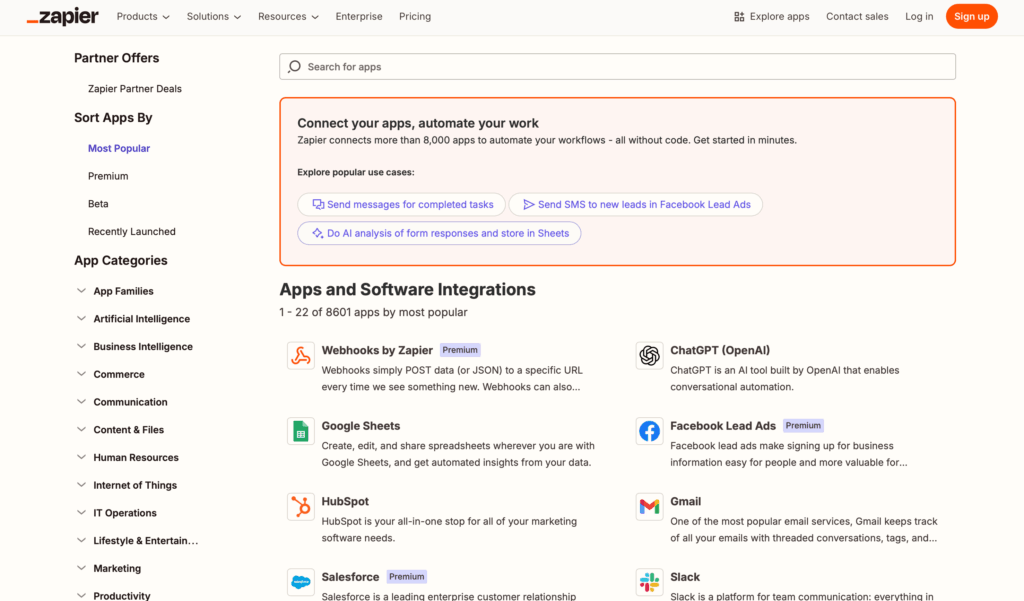1024x601 pixels.
Task: Open the Salesforce app icon
Action: [x=301, y=582]
